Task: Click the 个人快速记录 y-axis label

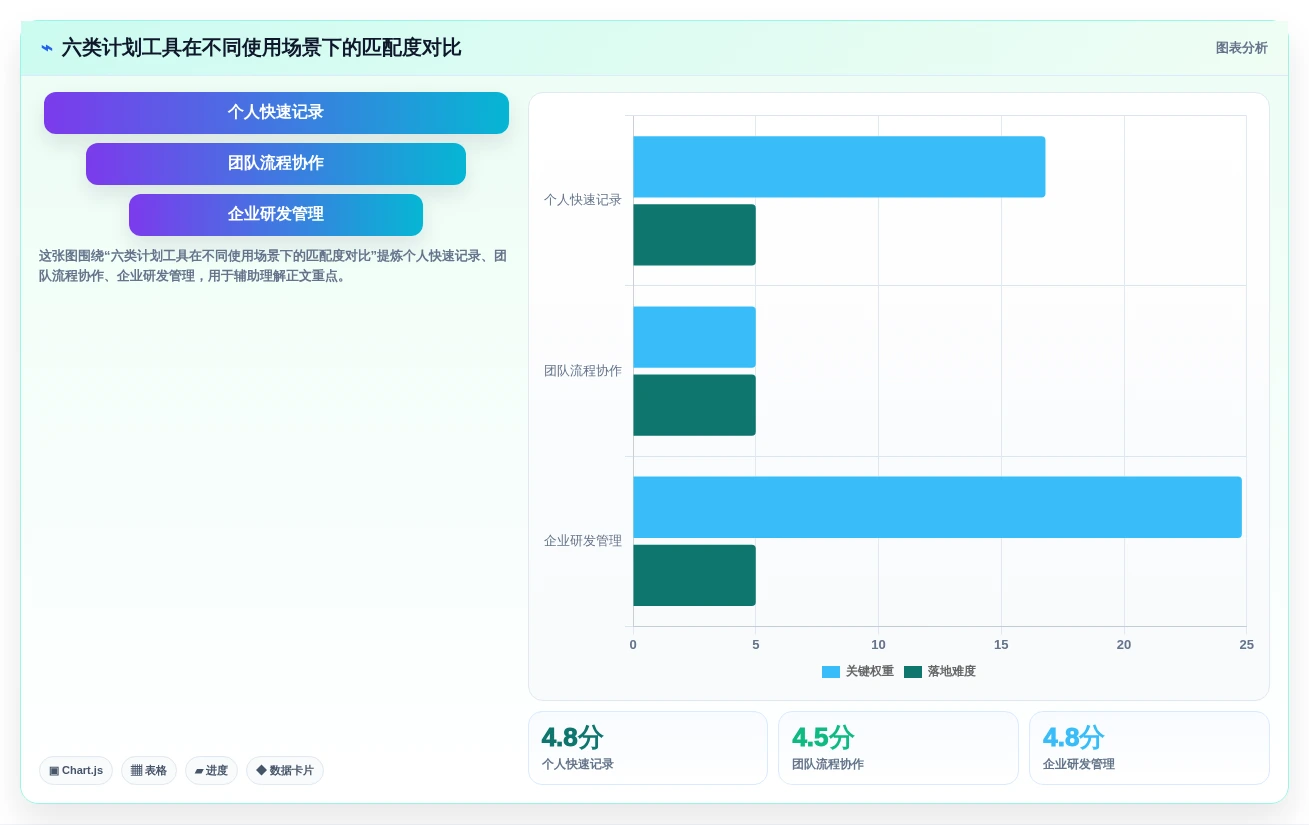Action: 583,200
